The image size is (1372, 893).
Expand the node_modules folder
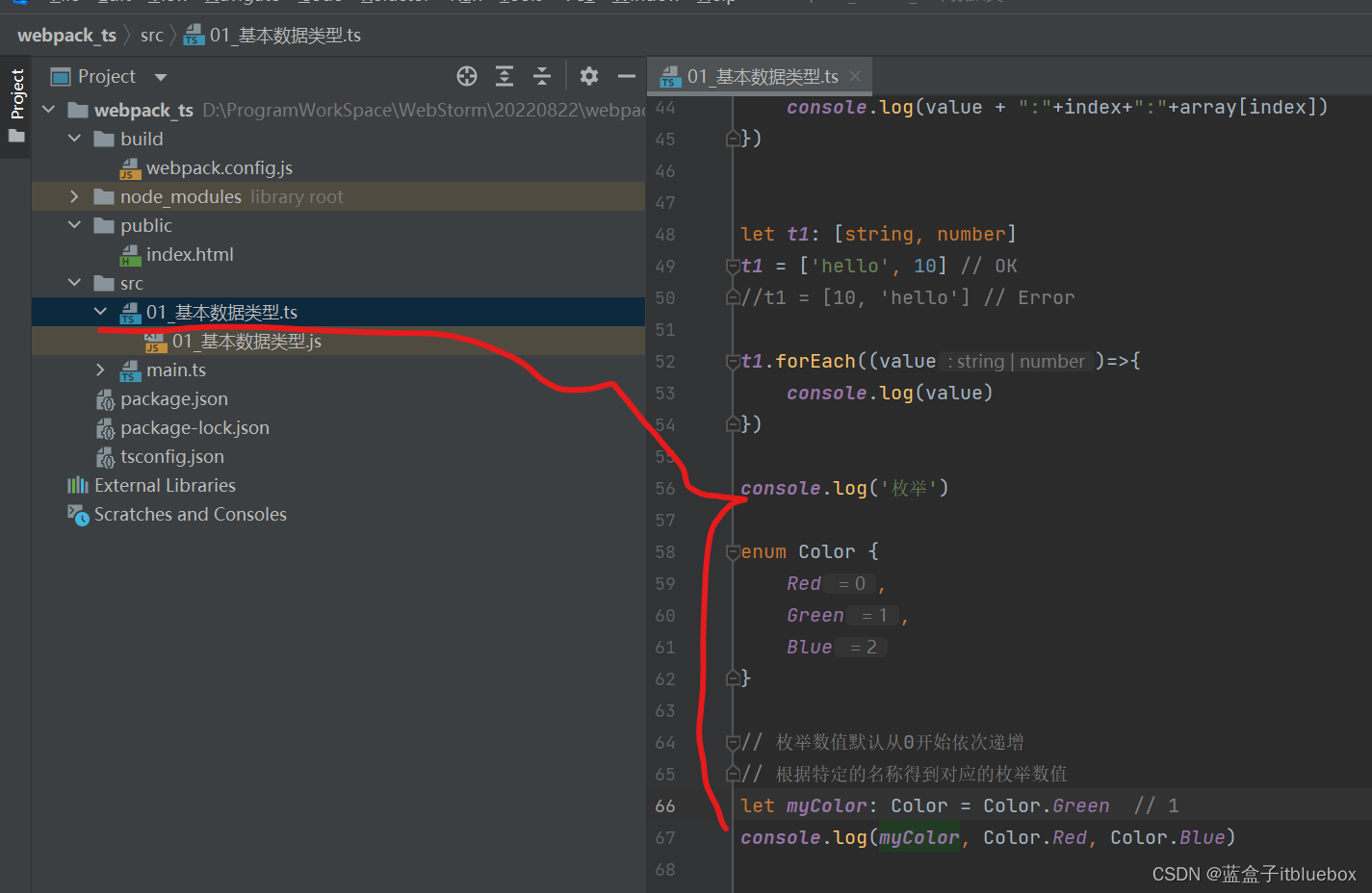coord(75,196)
